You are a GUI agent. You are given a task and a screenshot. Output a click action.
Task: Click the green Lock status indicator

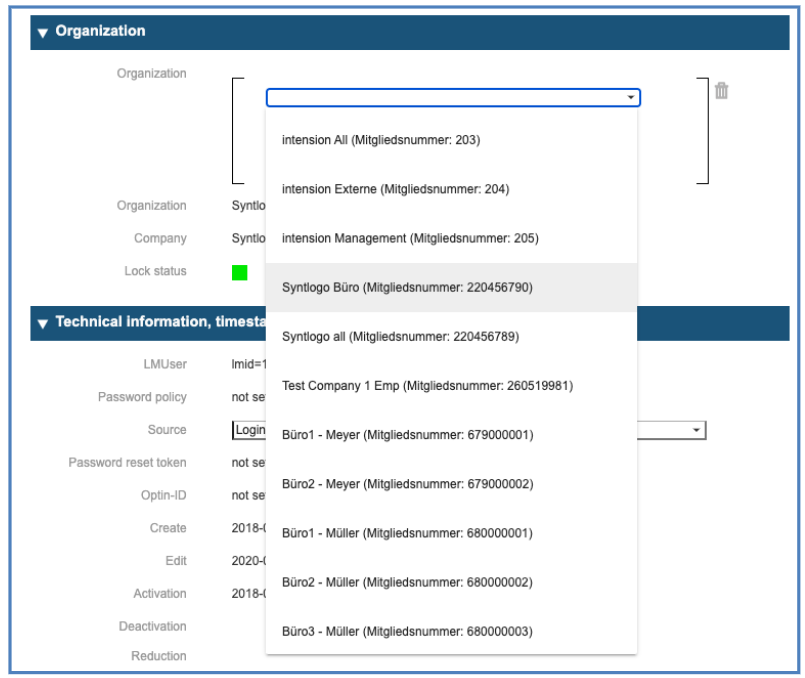pos(240,272)
